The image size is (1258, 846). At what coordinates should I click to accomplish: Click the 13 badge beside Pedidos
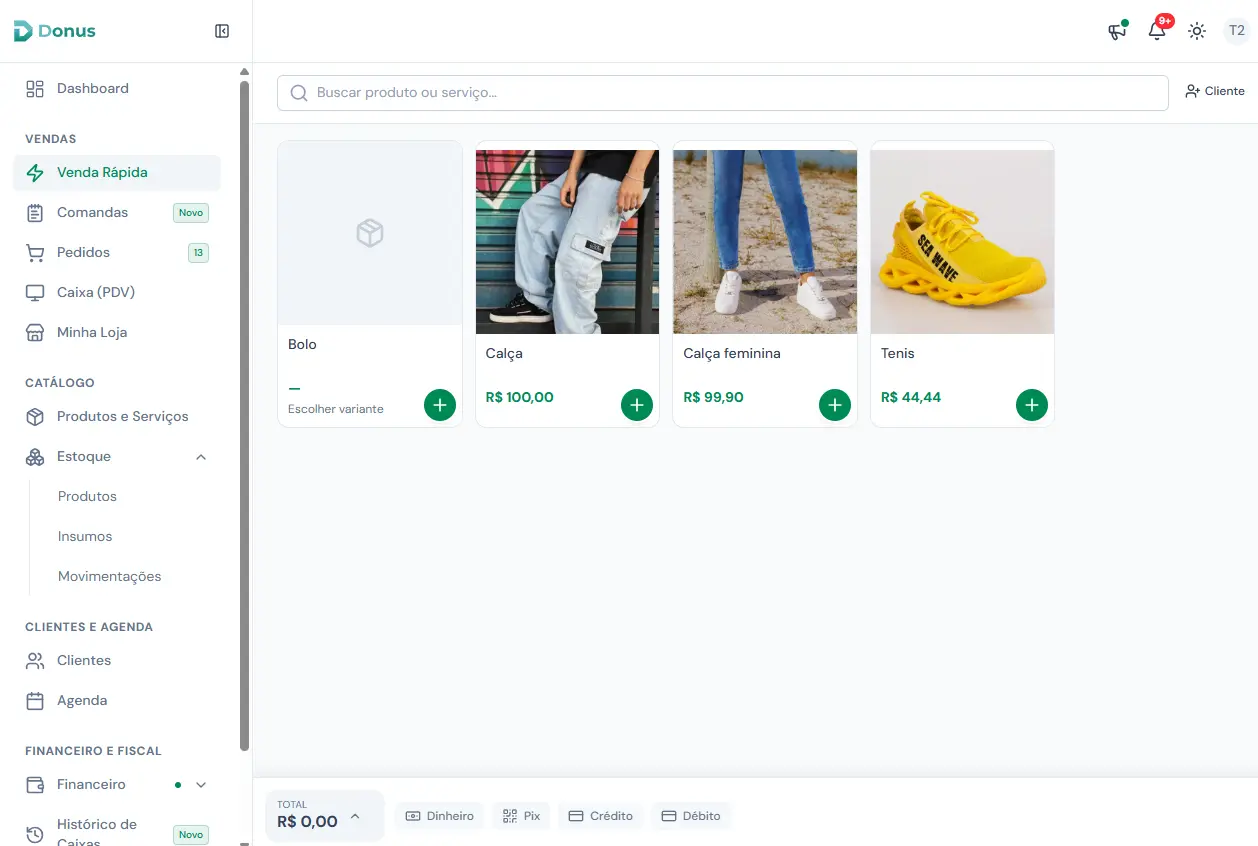tap(198, 253)
